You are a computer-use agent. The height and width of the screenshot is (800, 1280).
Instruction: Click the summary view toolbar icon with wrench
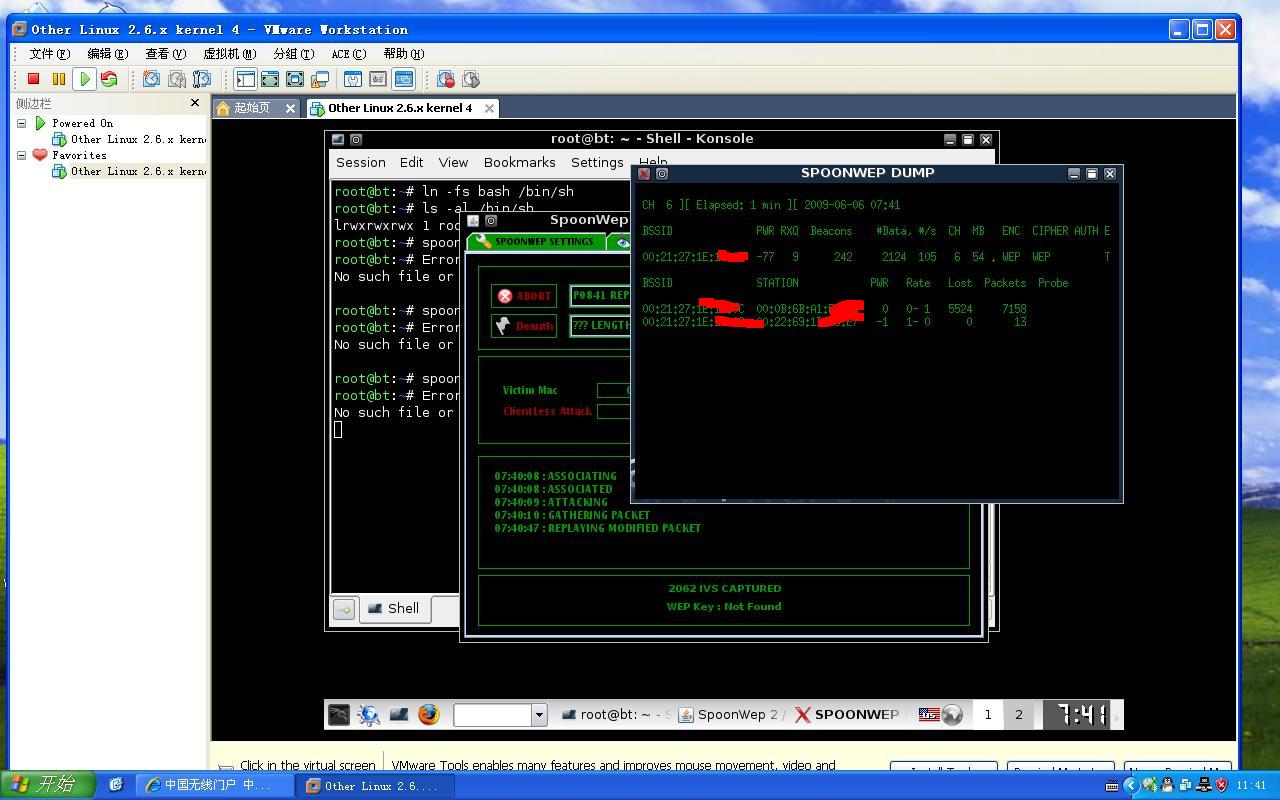point(353,79)
